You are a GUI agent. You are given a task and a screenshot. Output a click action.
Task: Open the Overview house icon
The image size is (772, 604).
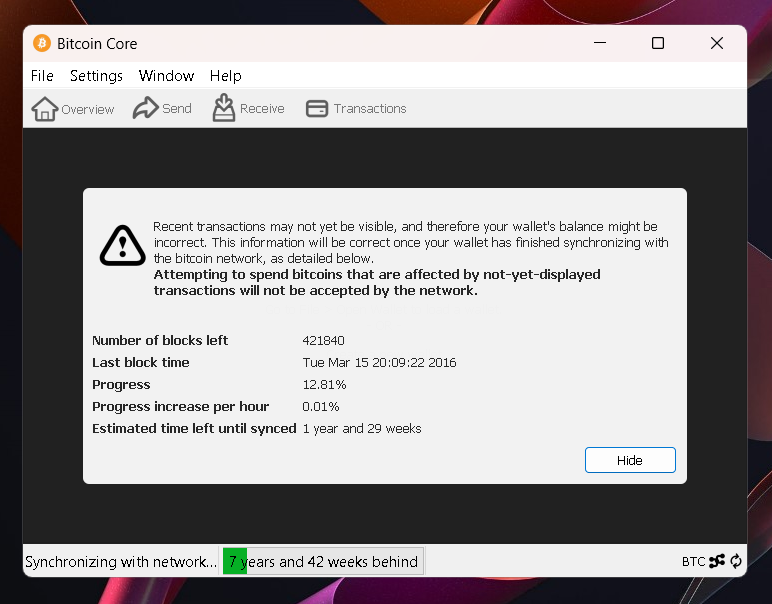45,109
